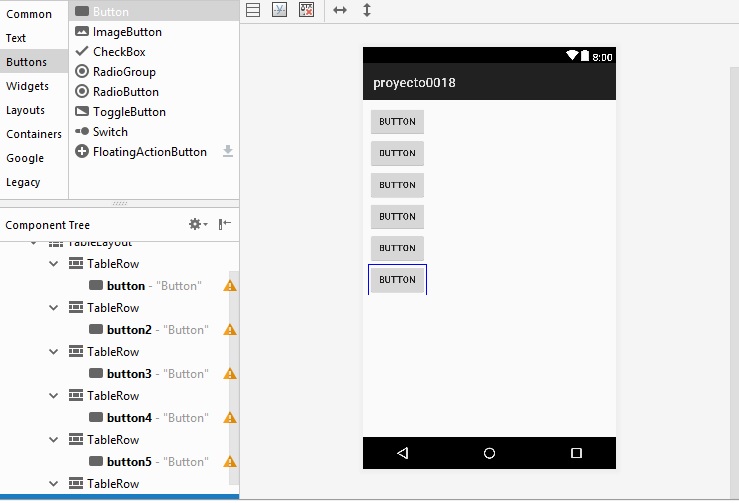Collapse the TableRow containing button2
This screenshot has width=739, height=503.
pyautogui.click(x=54, y=308)
